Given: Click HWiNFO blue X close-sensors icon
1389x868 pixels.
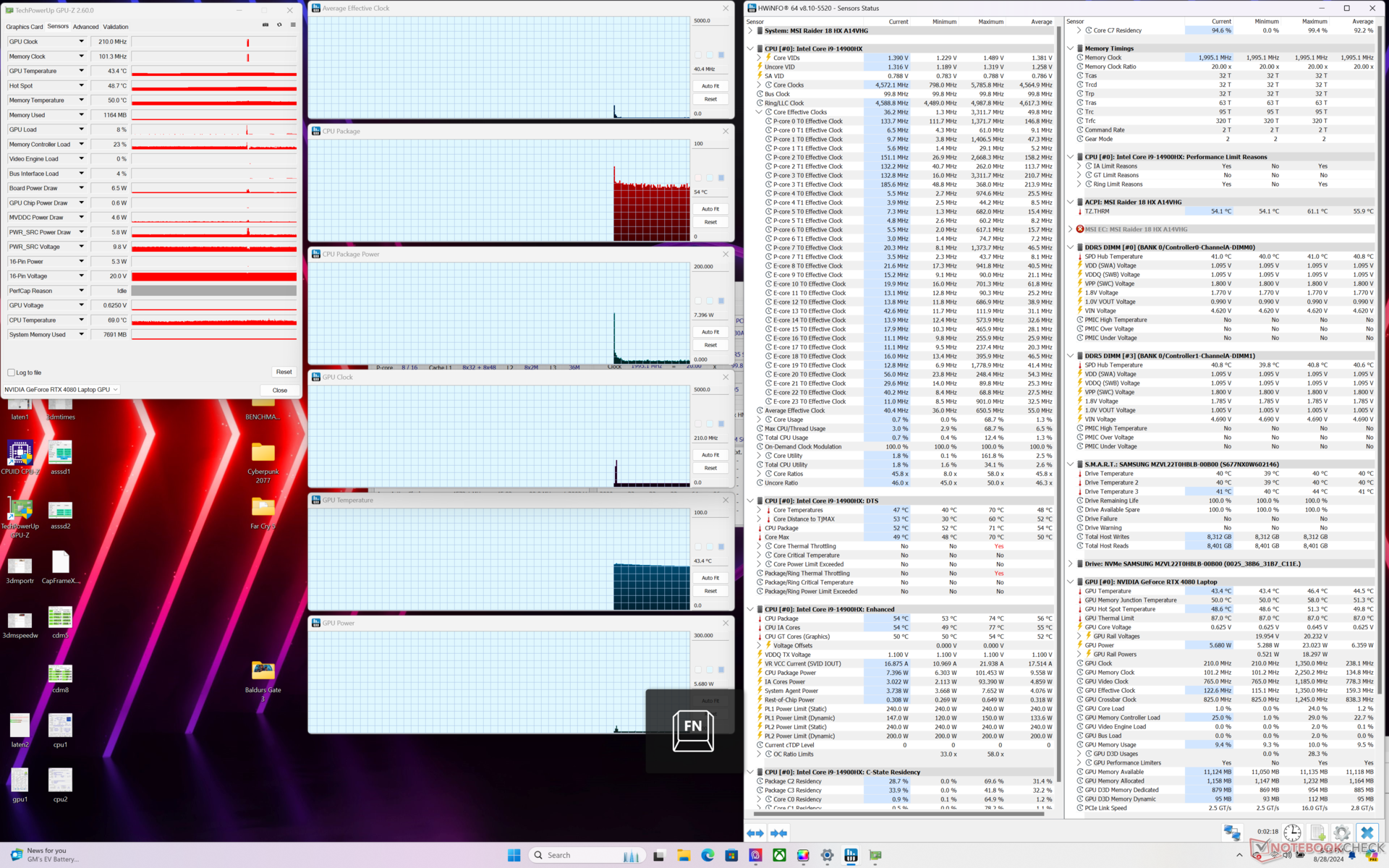Looking at the screenshot, I should pos(1367,833).
